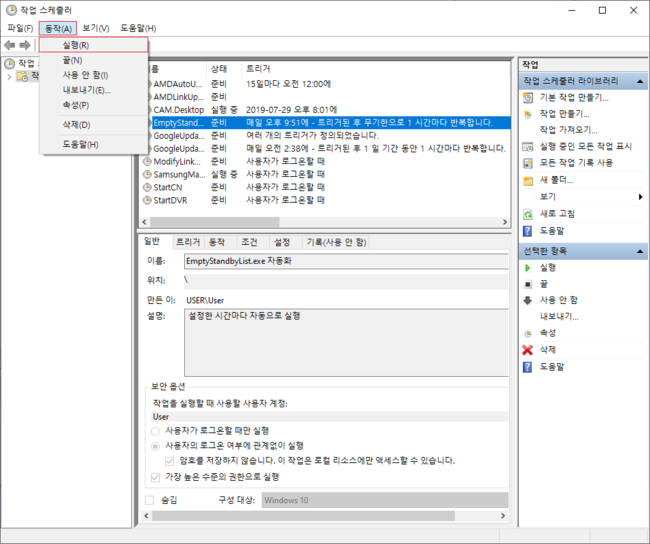The image size is (650, 544).
Task: Switch to the 트리거 tab
Action: pyautogui.click(x=188, y=242)
